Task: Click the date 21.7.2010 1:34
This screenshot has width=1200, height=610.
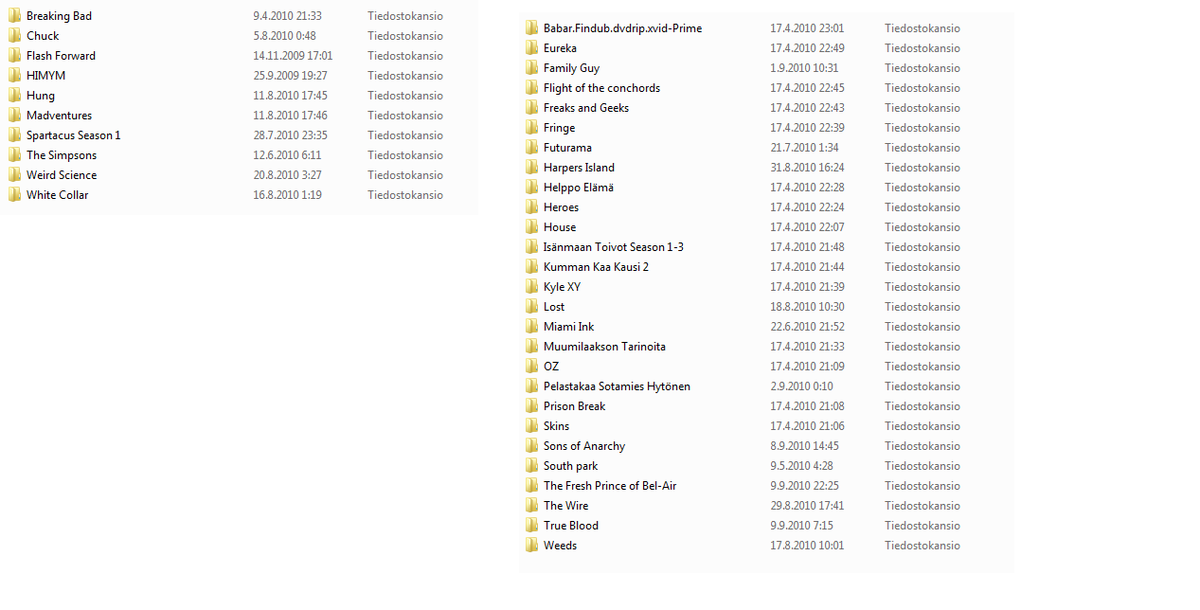Action: pyautogui.click(x=804, y=148)
